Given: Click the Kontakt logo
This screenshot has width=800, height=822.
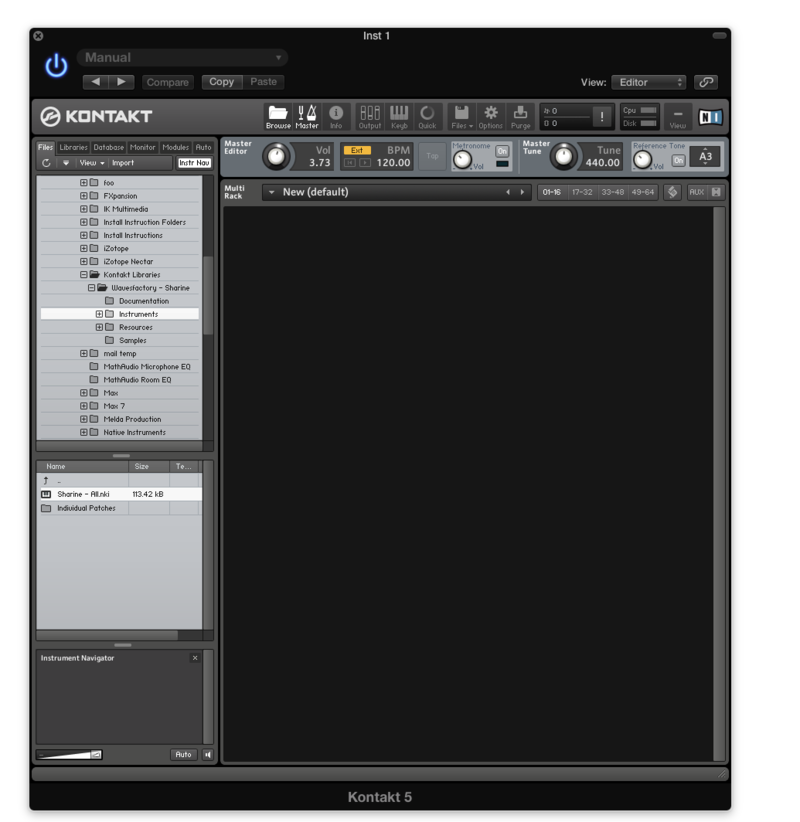Looking at the screenshot, I should 96,116.
